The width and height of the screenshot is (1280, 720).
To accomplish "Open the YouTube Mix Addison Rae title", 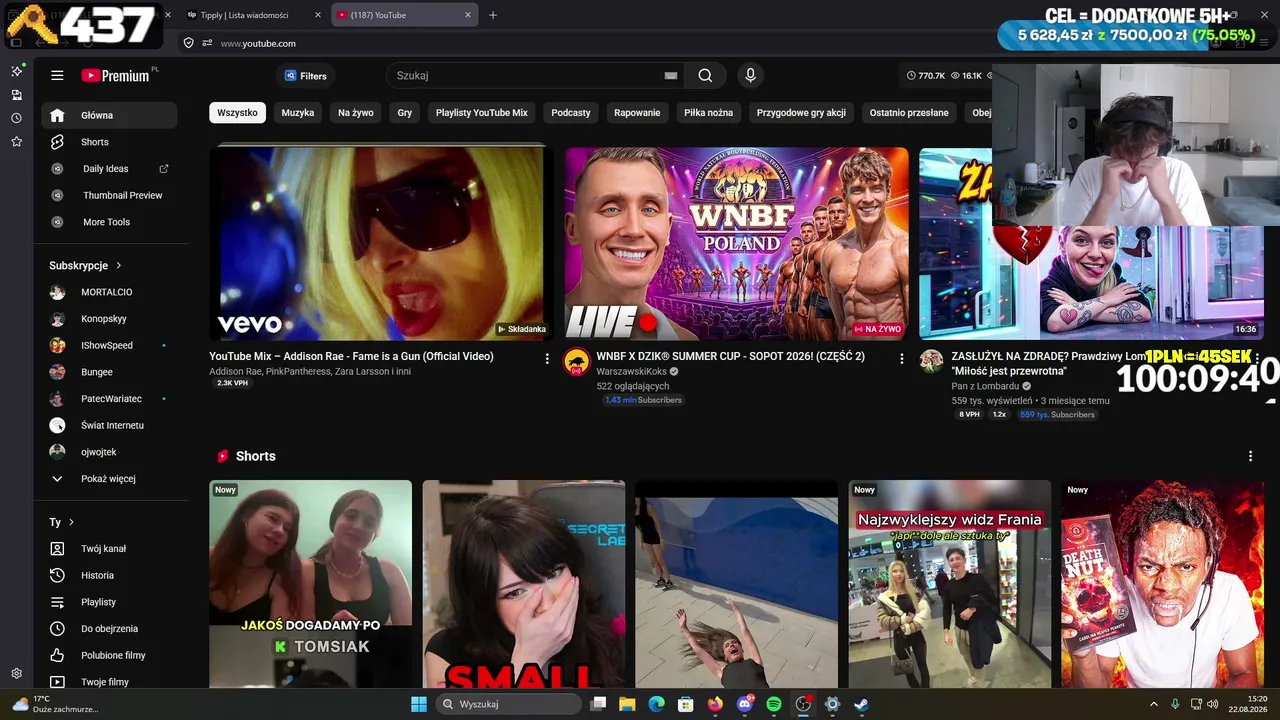I will (351, 356).
